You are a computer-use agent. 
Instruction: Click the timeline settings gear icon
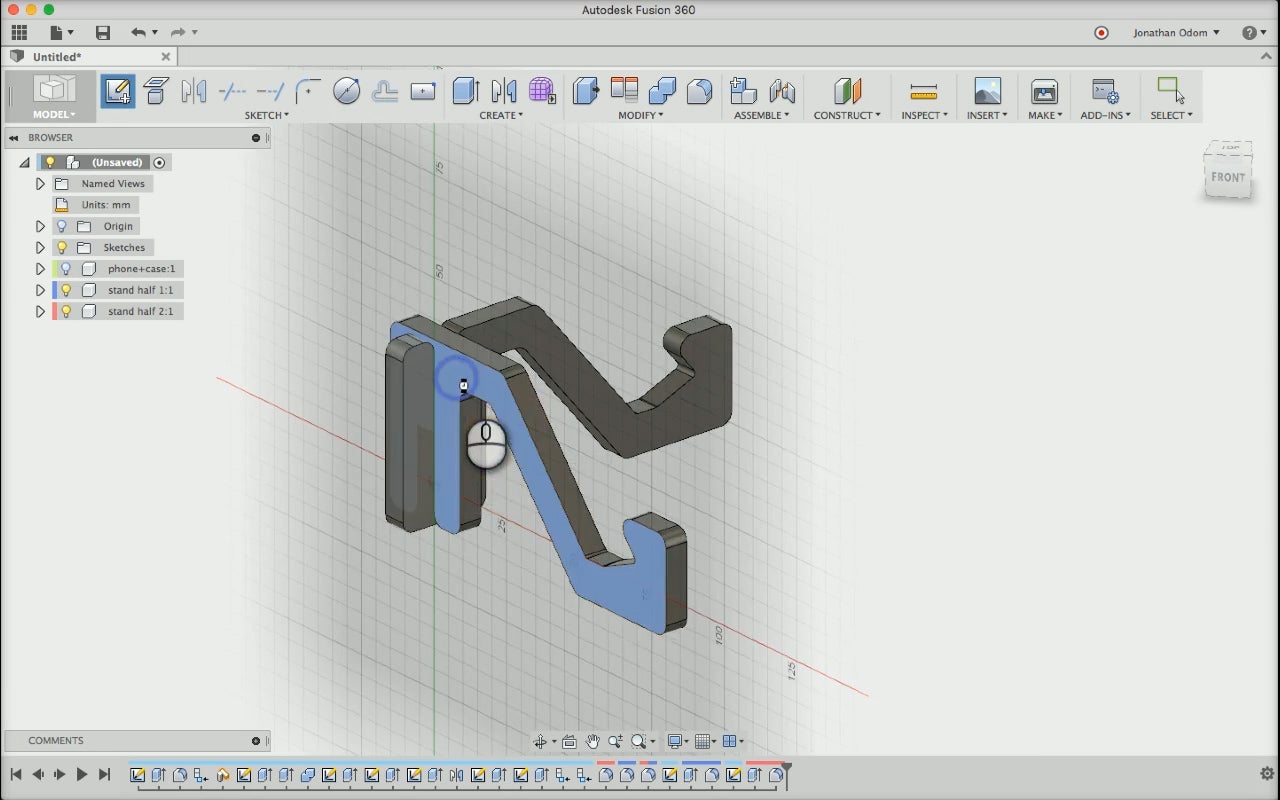click(x=1267, y=774)
